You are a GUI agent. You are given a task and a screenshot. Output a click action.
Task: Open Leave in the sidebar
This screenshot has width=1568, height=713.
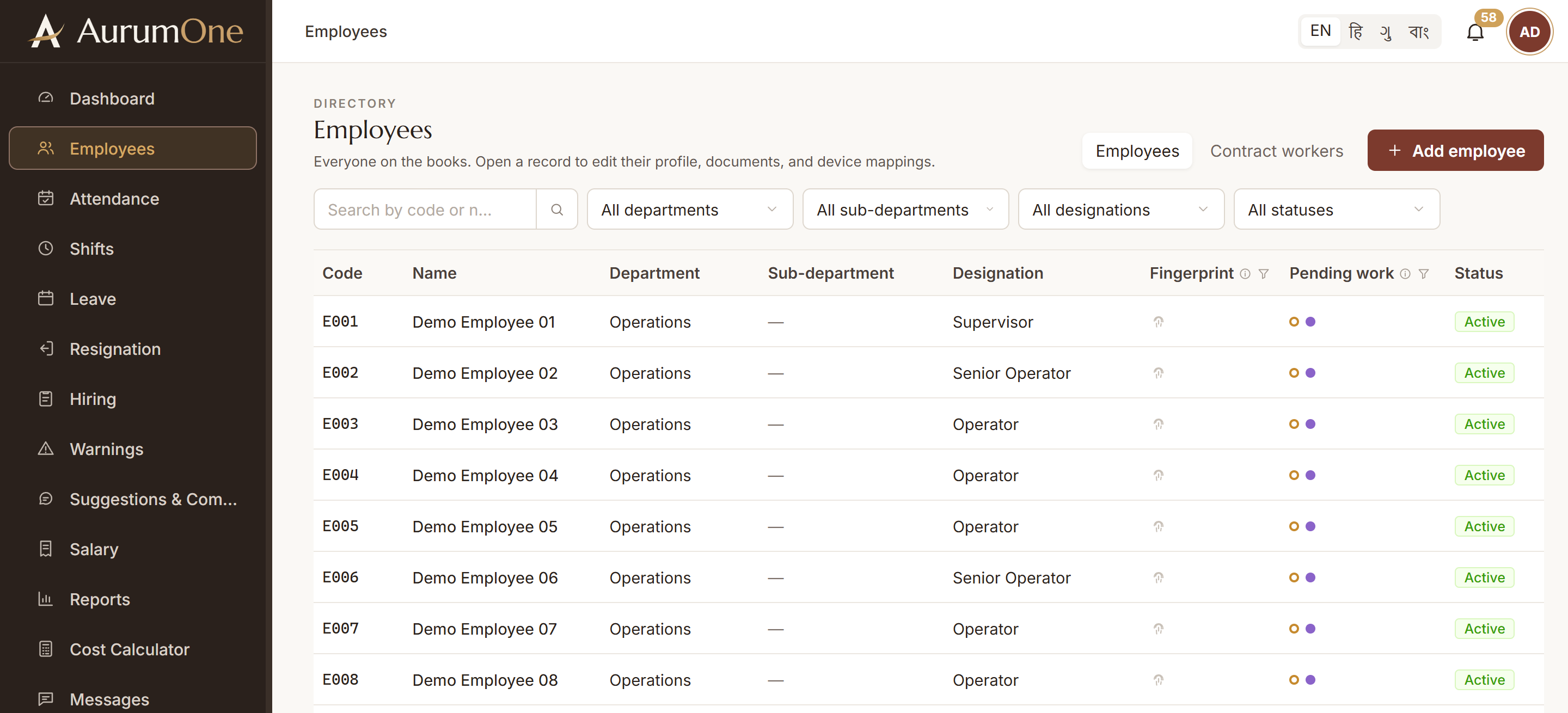(x=133, y=299)
